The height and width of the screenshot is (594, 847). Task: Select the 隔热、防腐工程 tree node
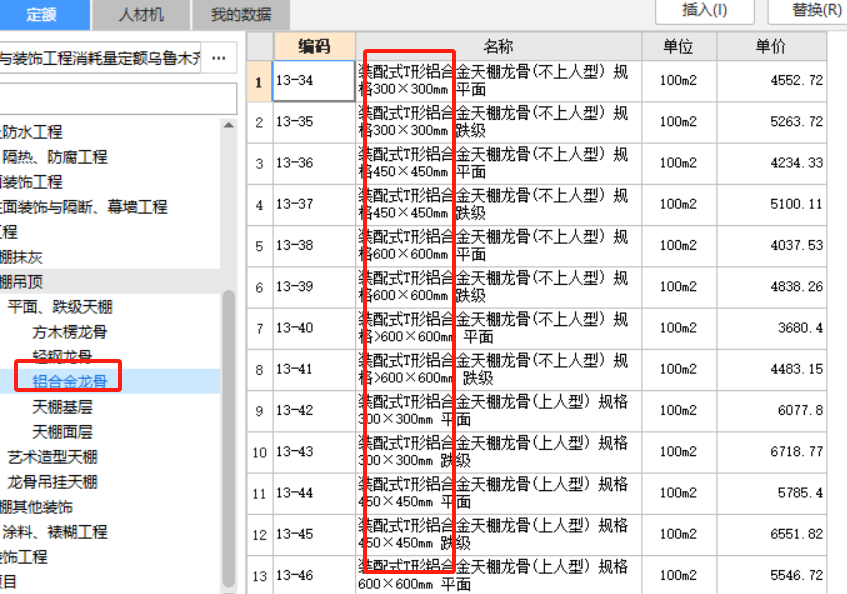tap(55, 157)
